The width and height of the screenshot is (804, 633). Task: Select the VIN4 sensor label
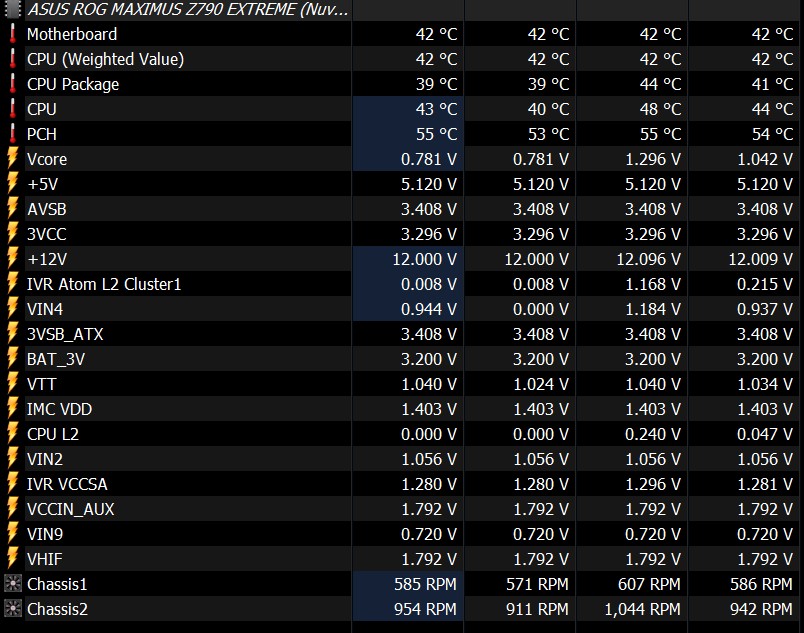(x=45, y=310)
